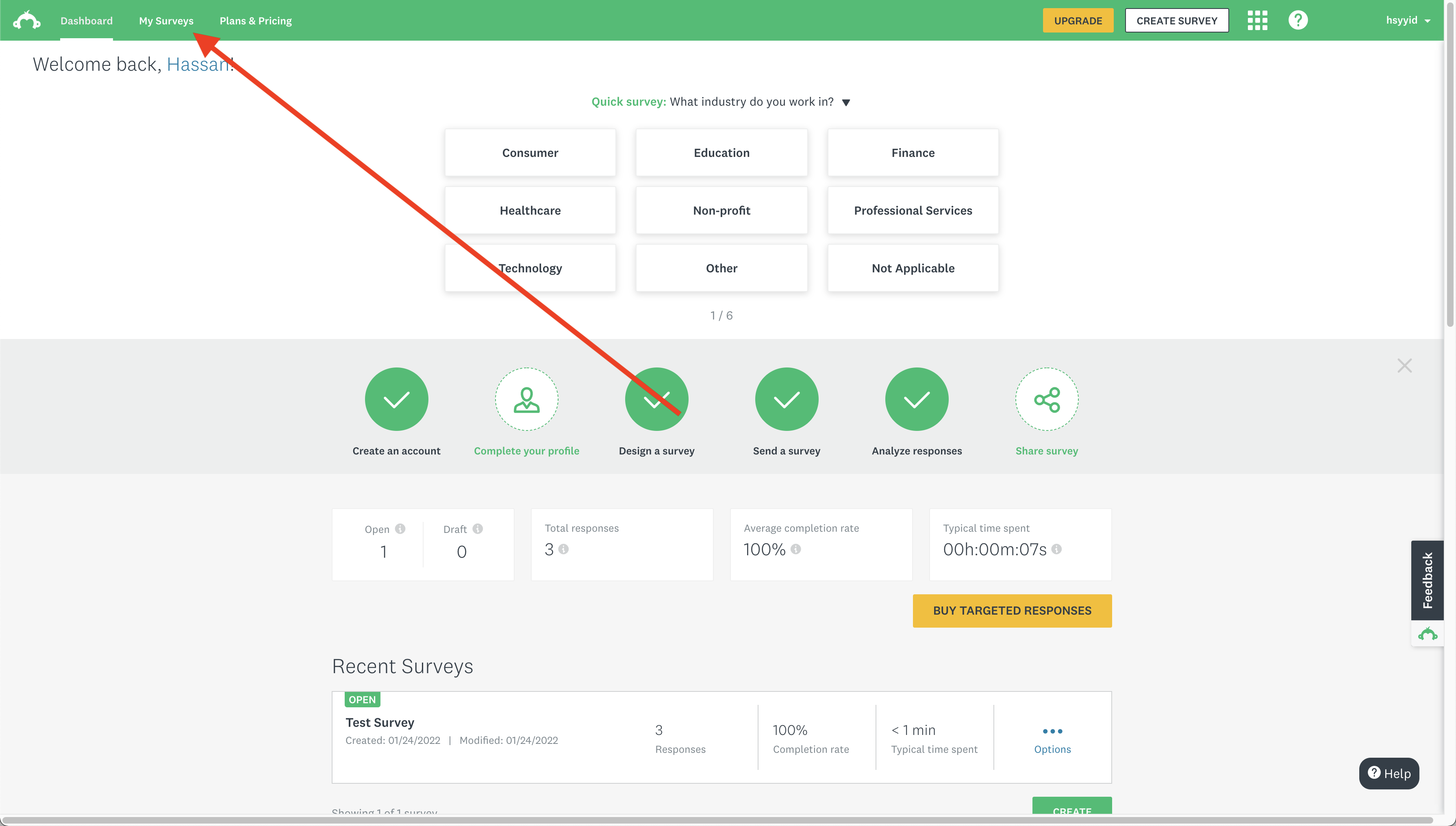Click the Draft info icon

tap(478, 529)
